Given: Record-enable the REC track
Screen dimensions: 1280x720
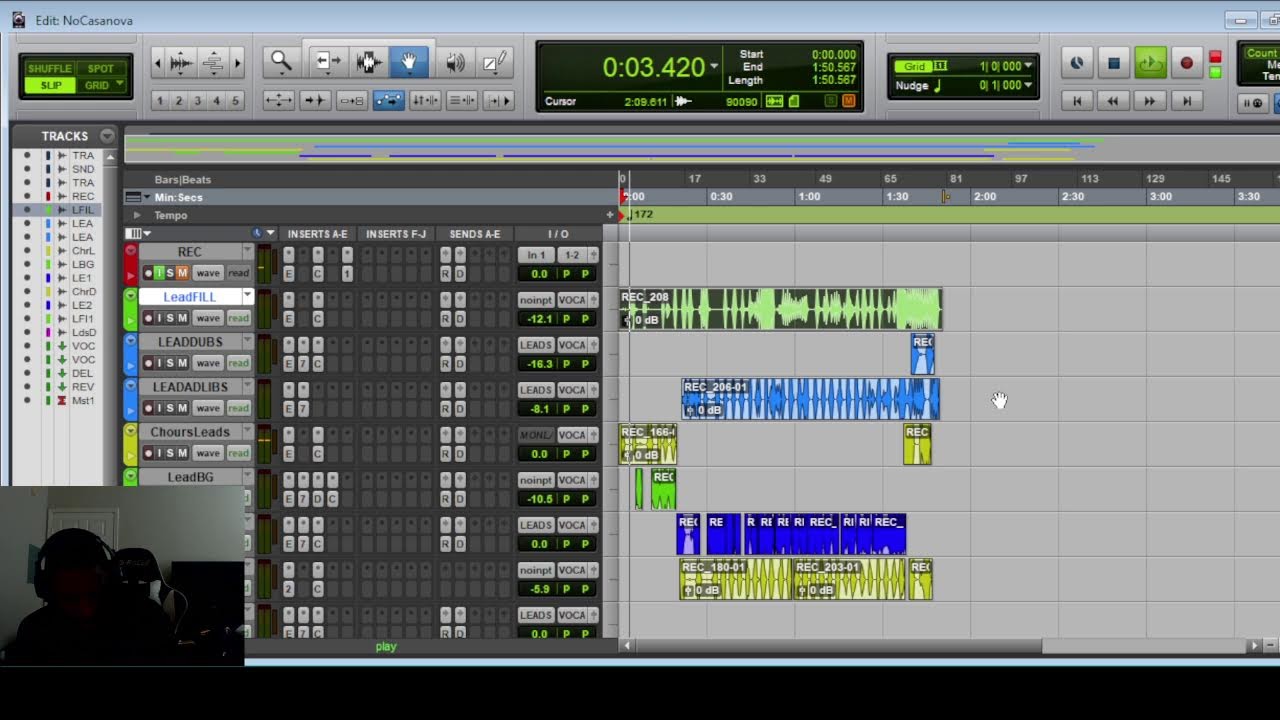Looking at the screenshot, I should [x=148, y=273].
